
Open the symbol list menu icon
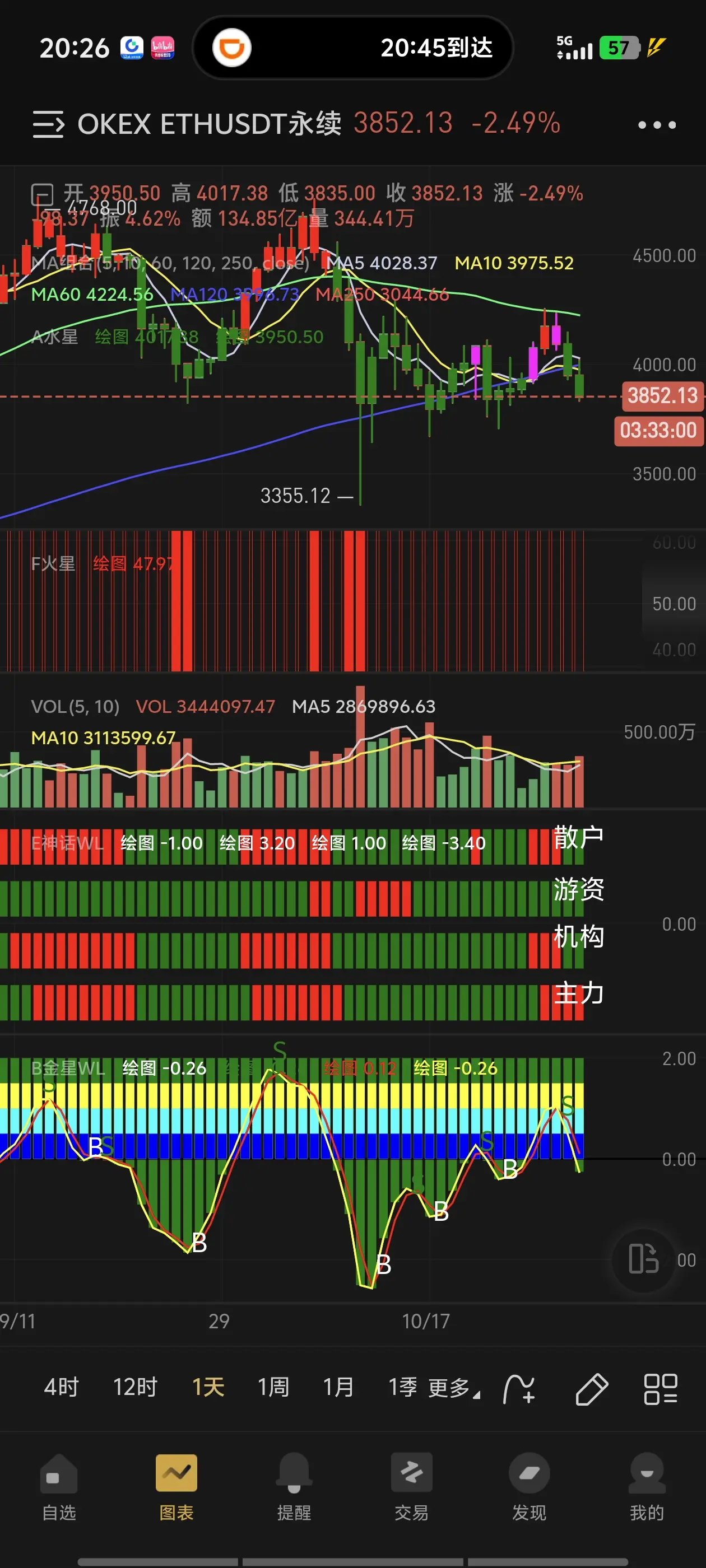coord(48,124)
